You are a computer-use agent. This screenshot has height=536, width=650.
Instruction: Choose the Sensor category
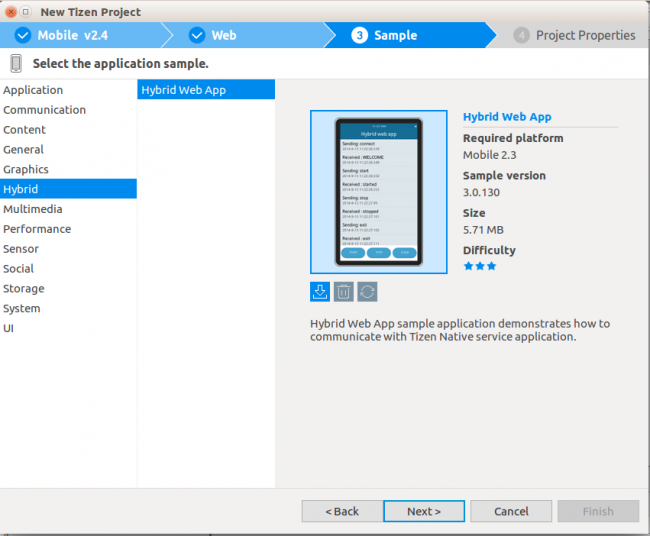(21, 249)
